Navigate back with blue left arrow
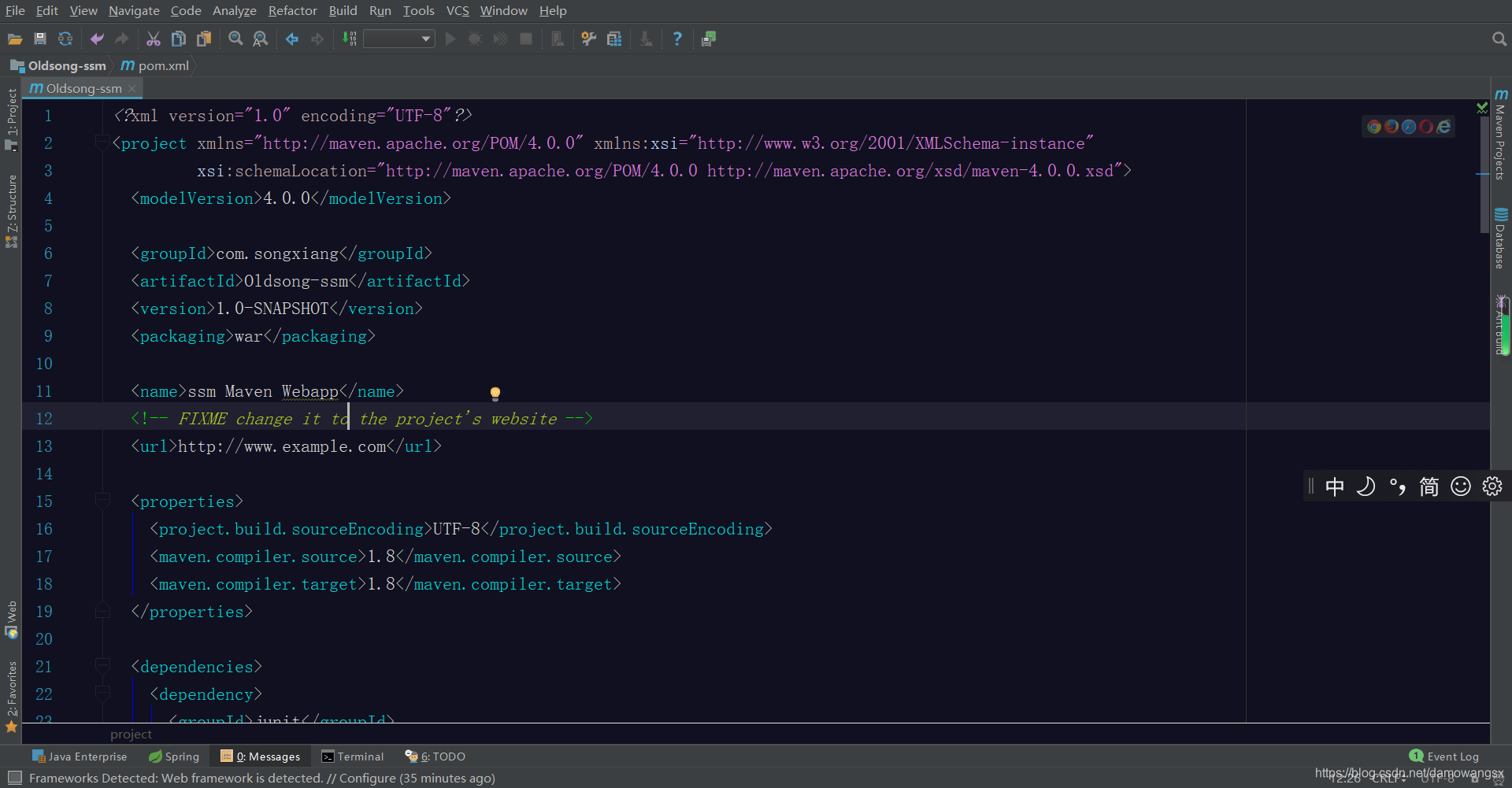Viewport: 1512px width, 788px height. [x=292, y=39]
